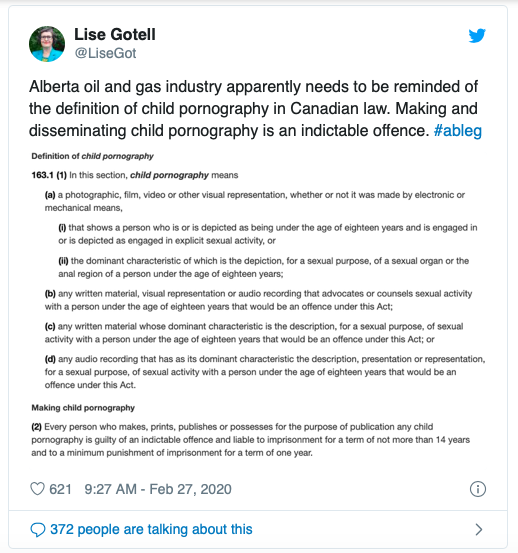Open the info circle icon beside timestamp
The height and width of the screenshot is (553, 518).
(x=478, y=489)
